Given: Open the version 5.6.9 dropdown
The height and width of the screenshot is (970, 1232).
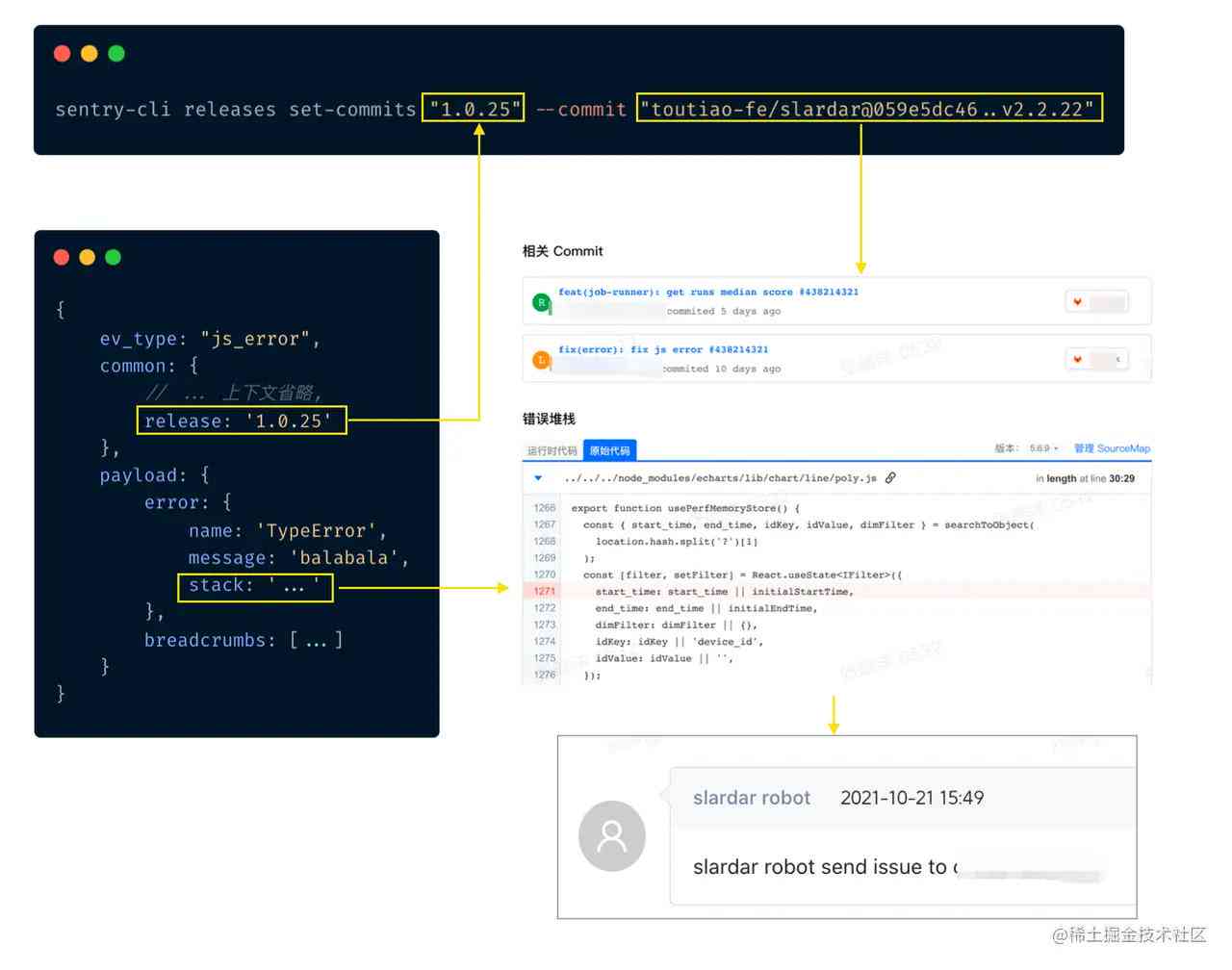Looking at the screenshot, I should (x=1043, y=448).
